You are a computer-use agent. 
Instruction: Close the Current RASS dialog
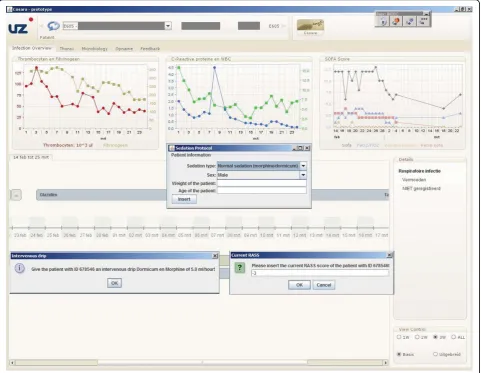point(389,255)
